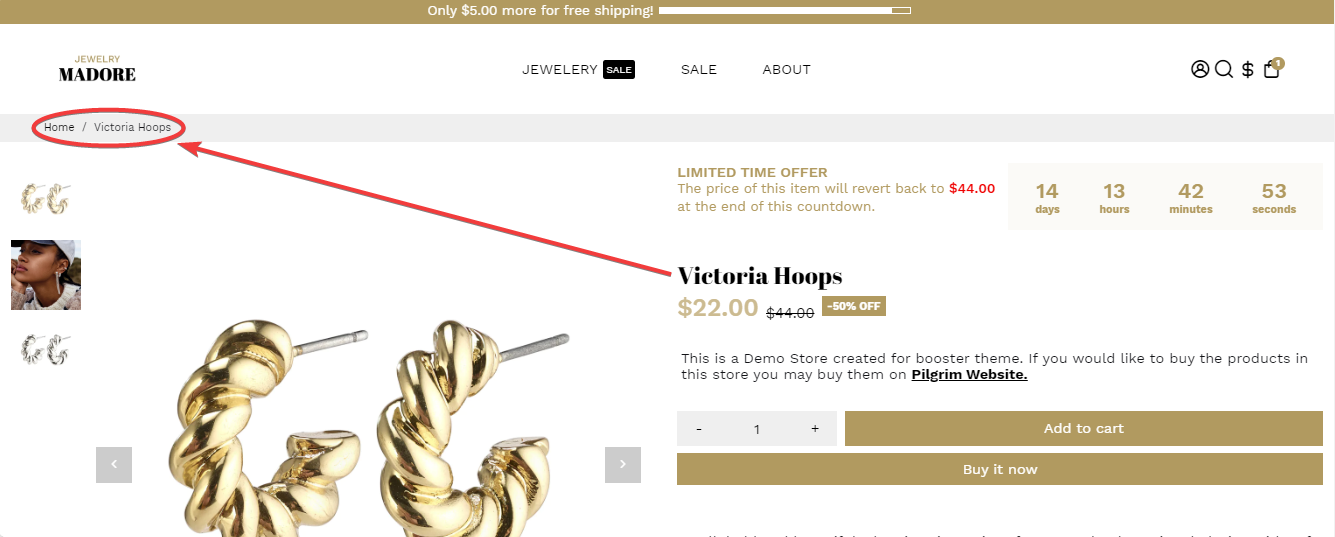Go to previous product image arrow
The height and width of the screenshot is (537, 1335).
coord(114,464)
